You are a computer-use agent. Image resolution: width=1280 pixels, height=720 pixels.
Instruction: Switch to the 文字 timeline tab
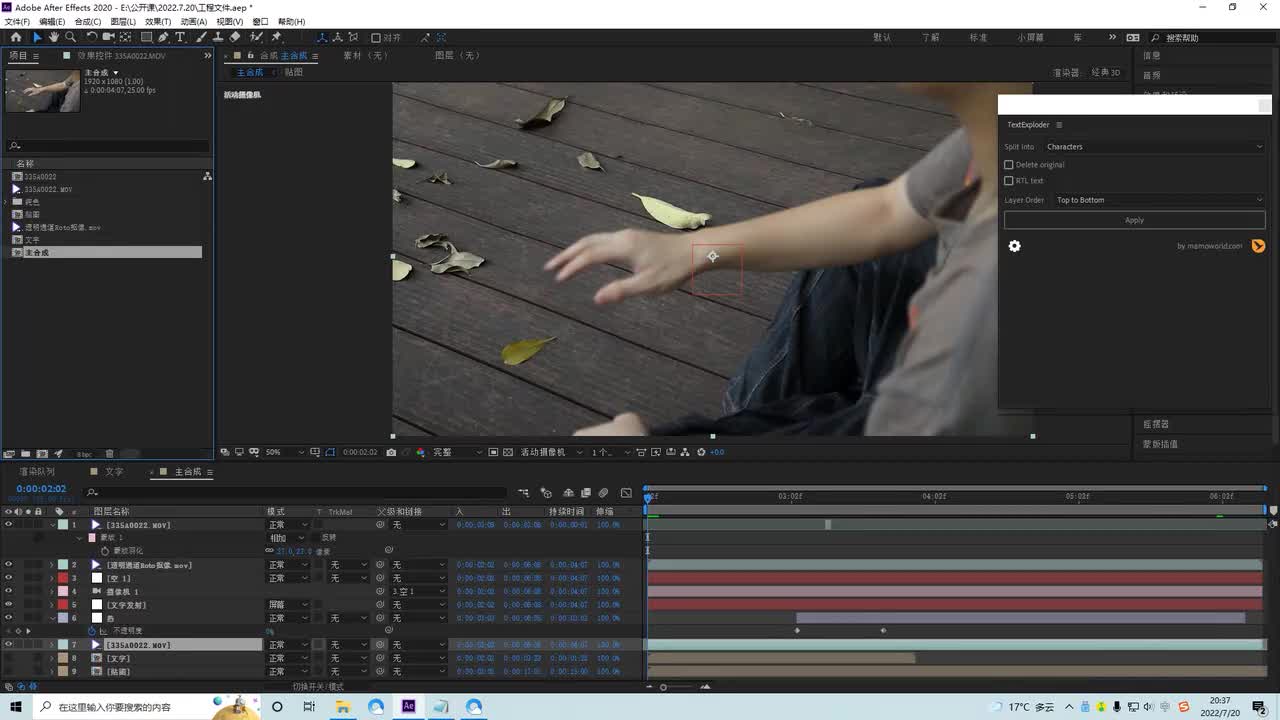pos(114,472)
